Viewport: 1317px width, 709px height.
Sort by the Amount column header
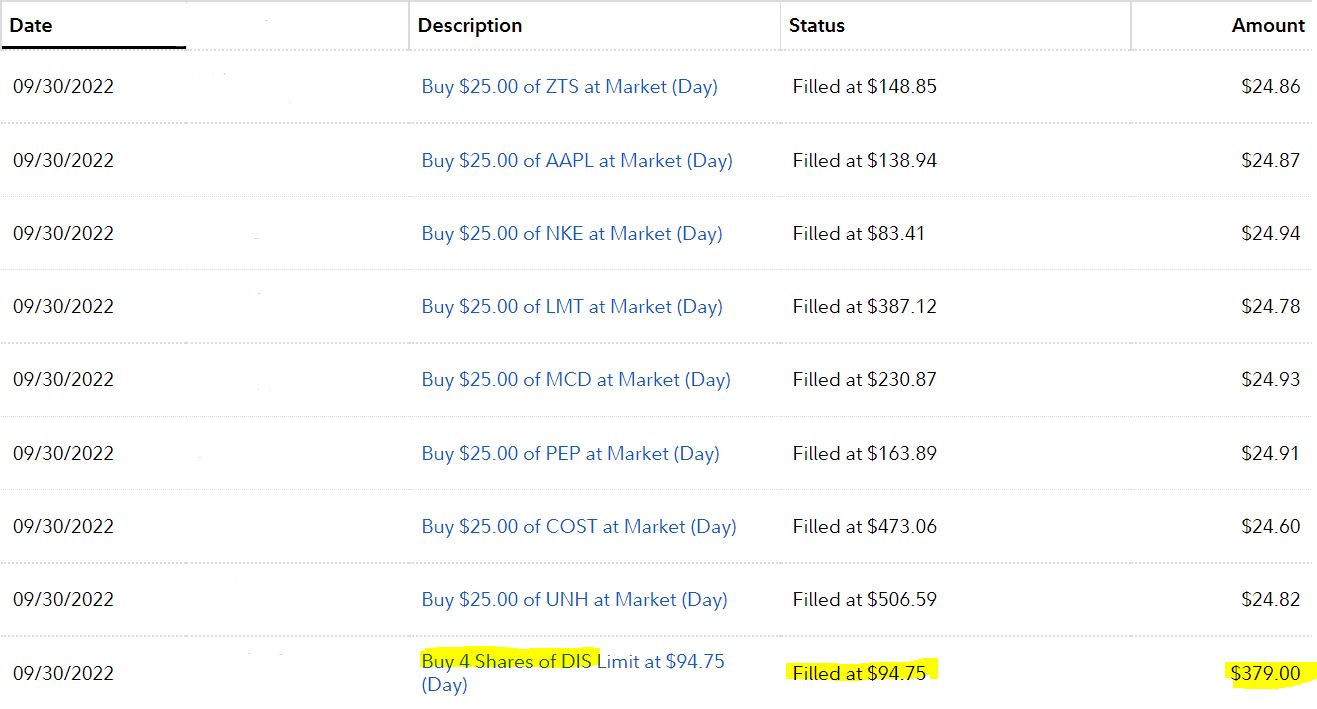(x=1268, y=25)
